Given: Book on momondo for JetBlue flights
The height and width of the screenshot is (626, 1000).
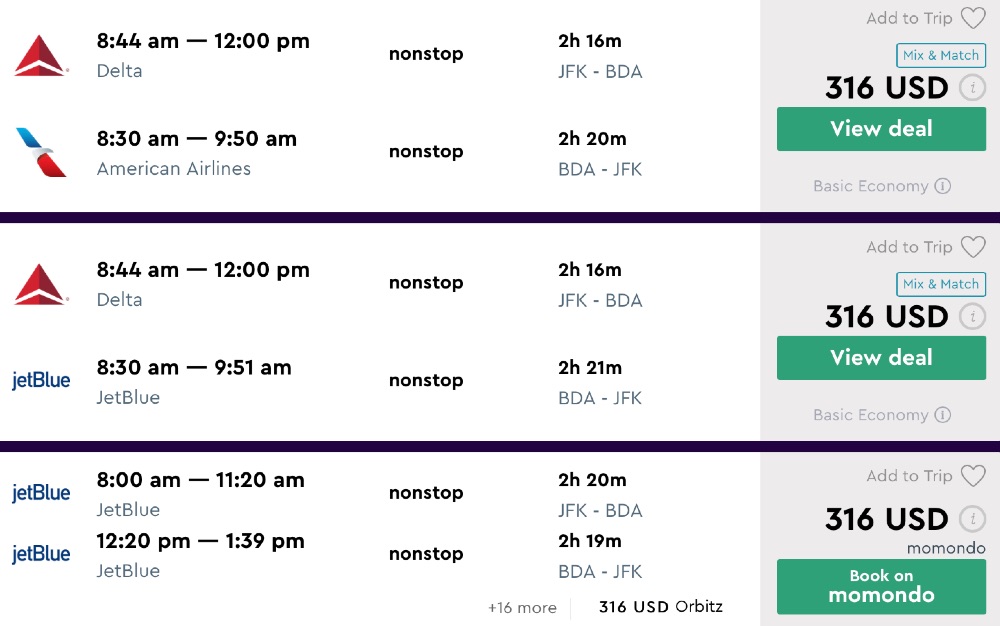Looking at the screenshot, I should point(881,586).
